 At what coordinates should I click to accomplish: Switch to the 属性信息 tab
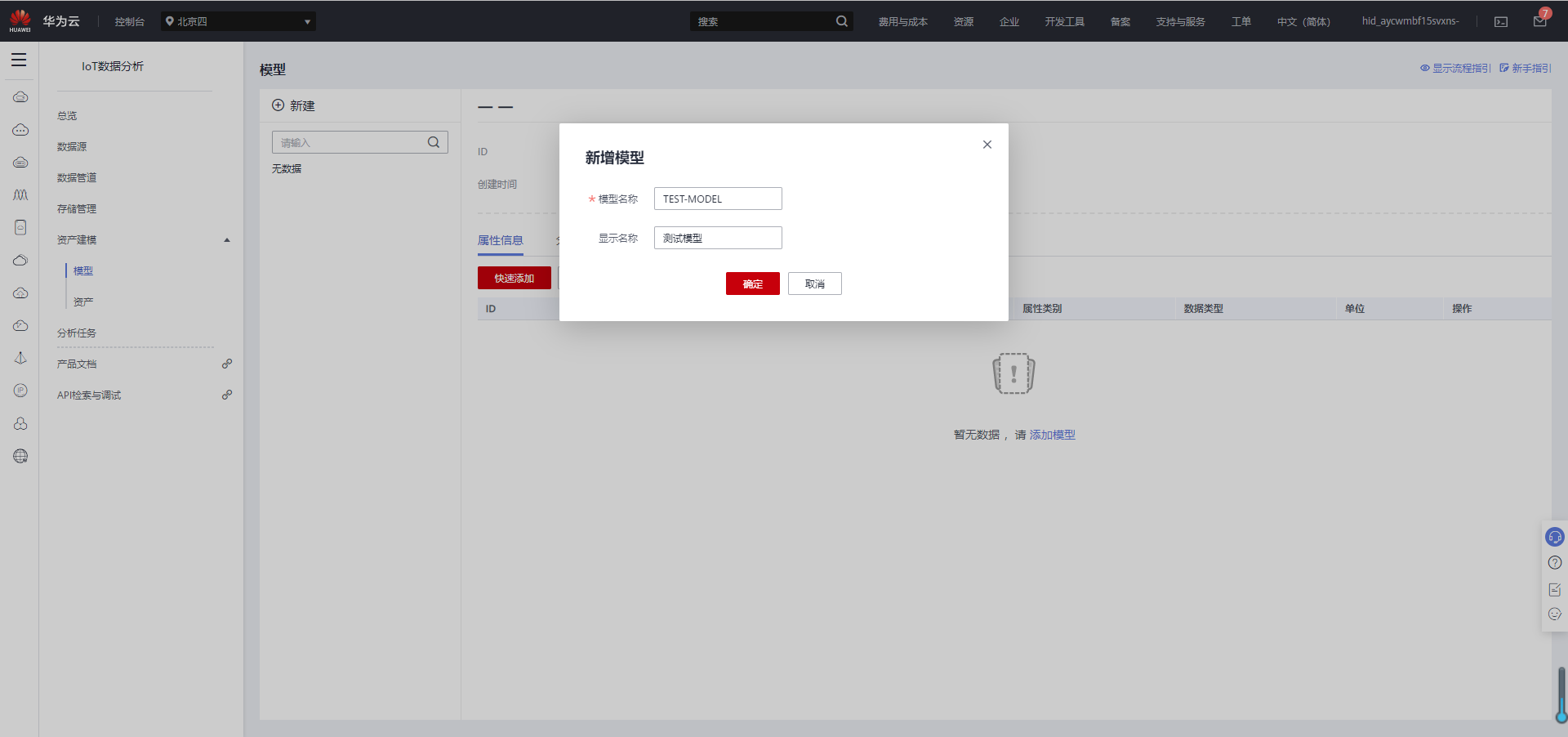point(501,240)
